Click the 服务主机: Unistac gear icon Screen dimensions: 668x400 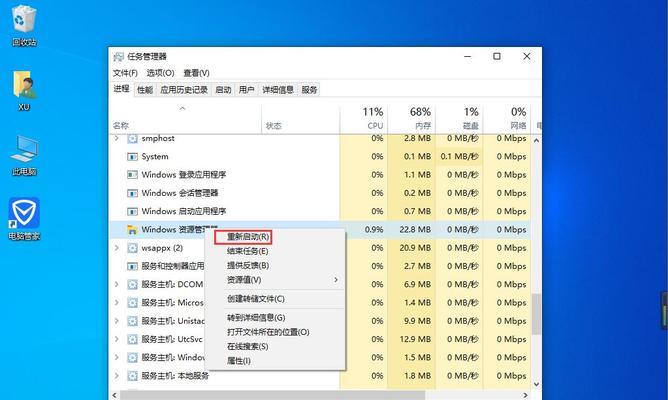pos(132,321)
